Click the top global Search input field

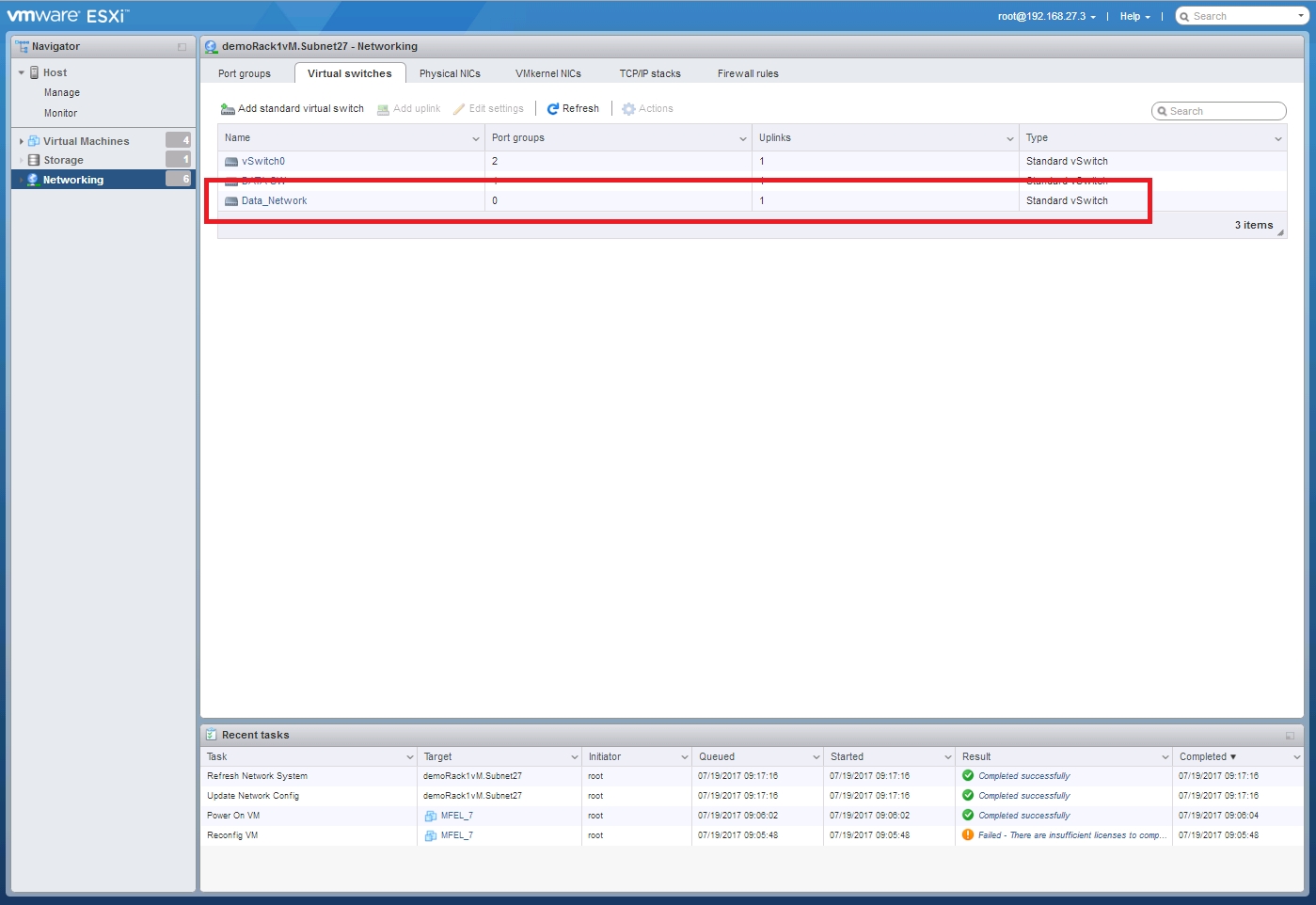click(x=1242, y=16)
